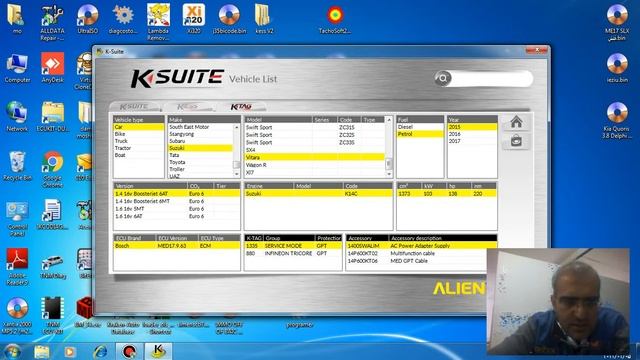Select year 2016
640x360 pixels.
pyautogui.click(x=472, y=134)
